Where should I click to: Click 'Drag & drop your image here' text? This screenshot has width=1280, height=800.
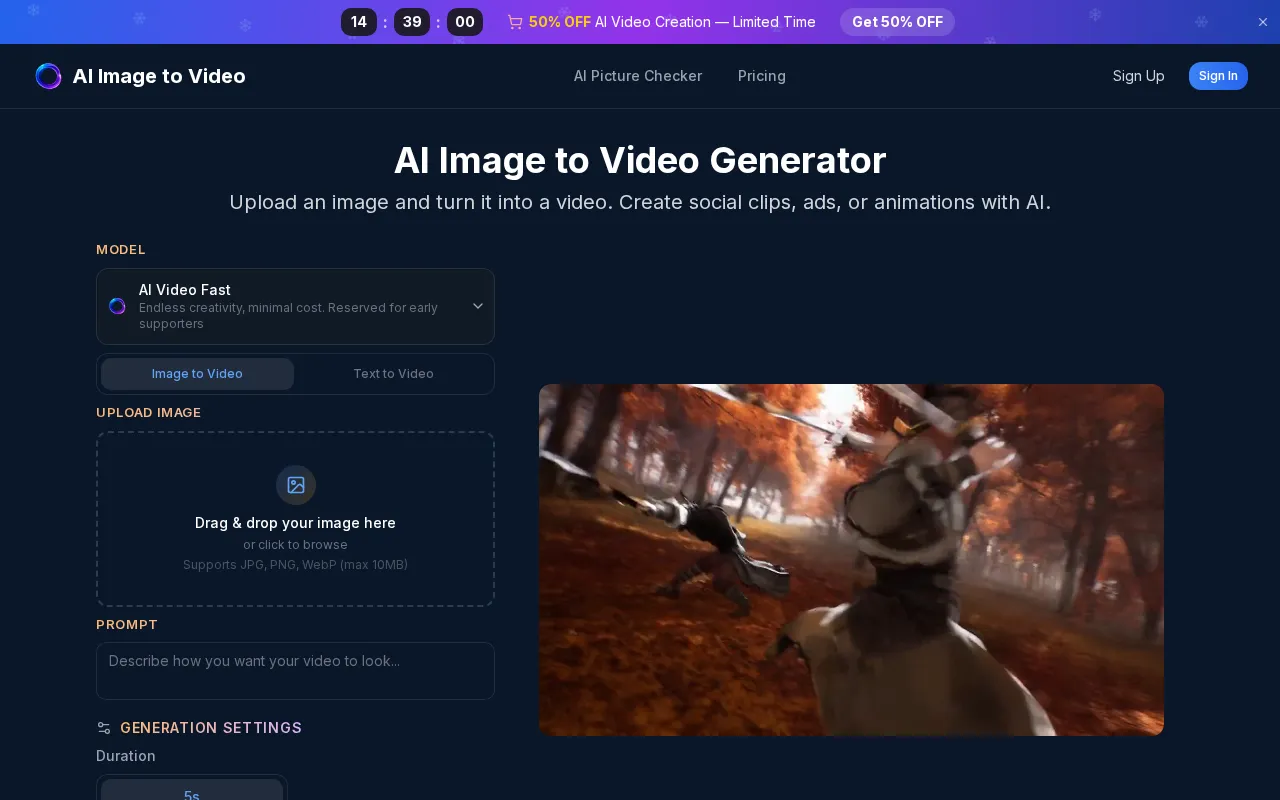pos(295,523)
